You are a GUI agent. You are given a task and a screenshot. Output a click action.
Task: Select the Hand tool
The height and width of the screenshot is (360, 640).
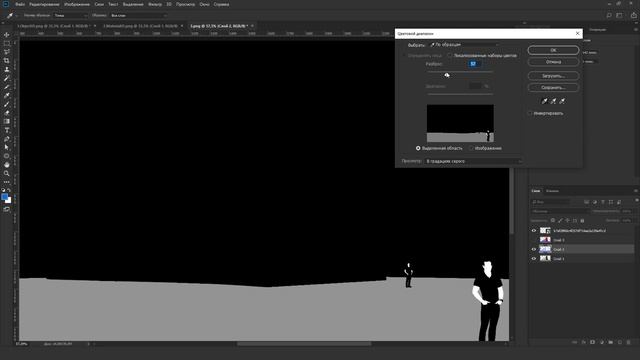tap(7, 164)
